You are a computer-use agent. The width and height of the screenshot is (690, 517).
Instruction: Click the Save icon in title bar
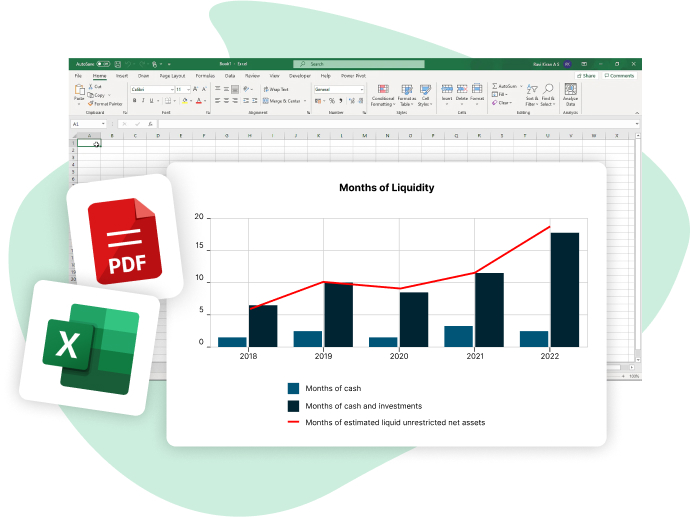click(118, 64)
